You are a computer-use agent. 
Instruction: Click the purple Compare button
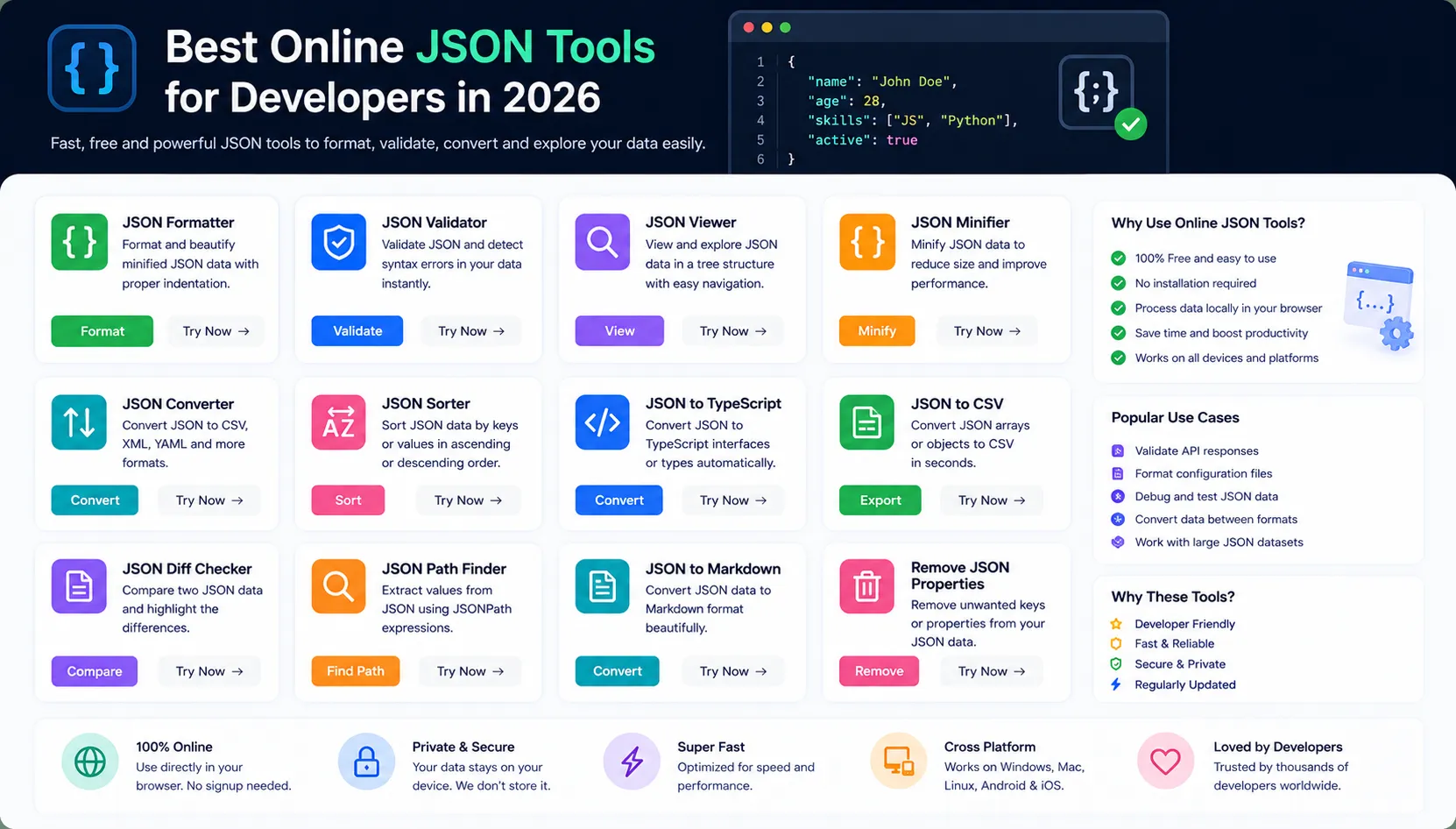[x=95, y=671]
